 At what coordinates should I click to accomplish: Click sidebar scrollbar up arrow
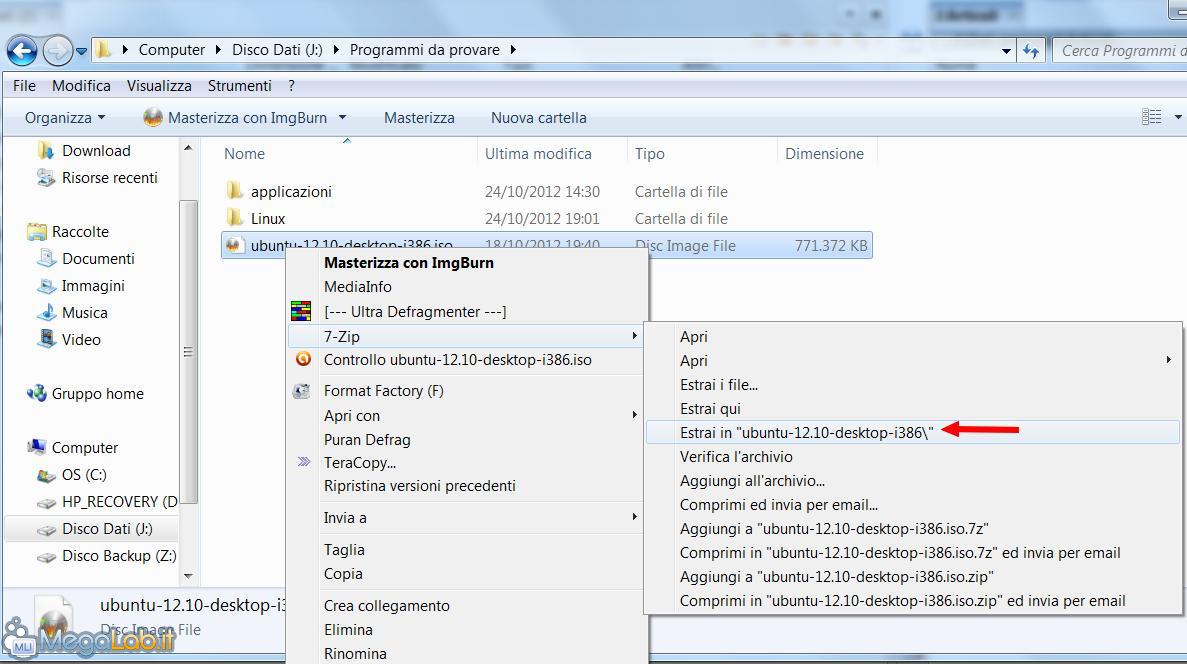(188, 148)
